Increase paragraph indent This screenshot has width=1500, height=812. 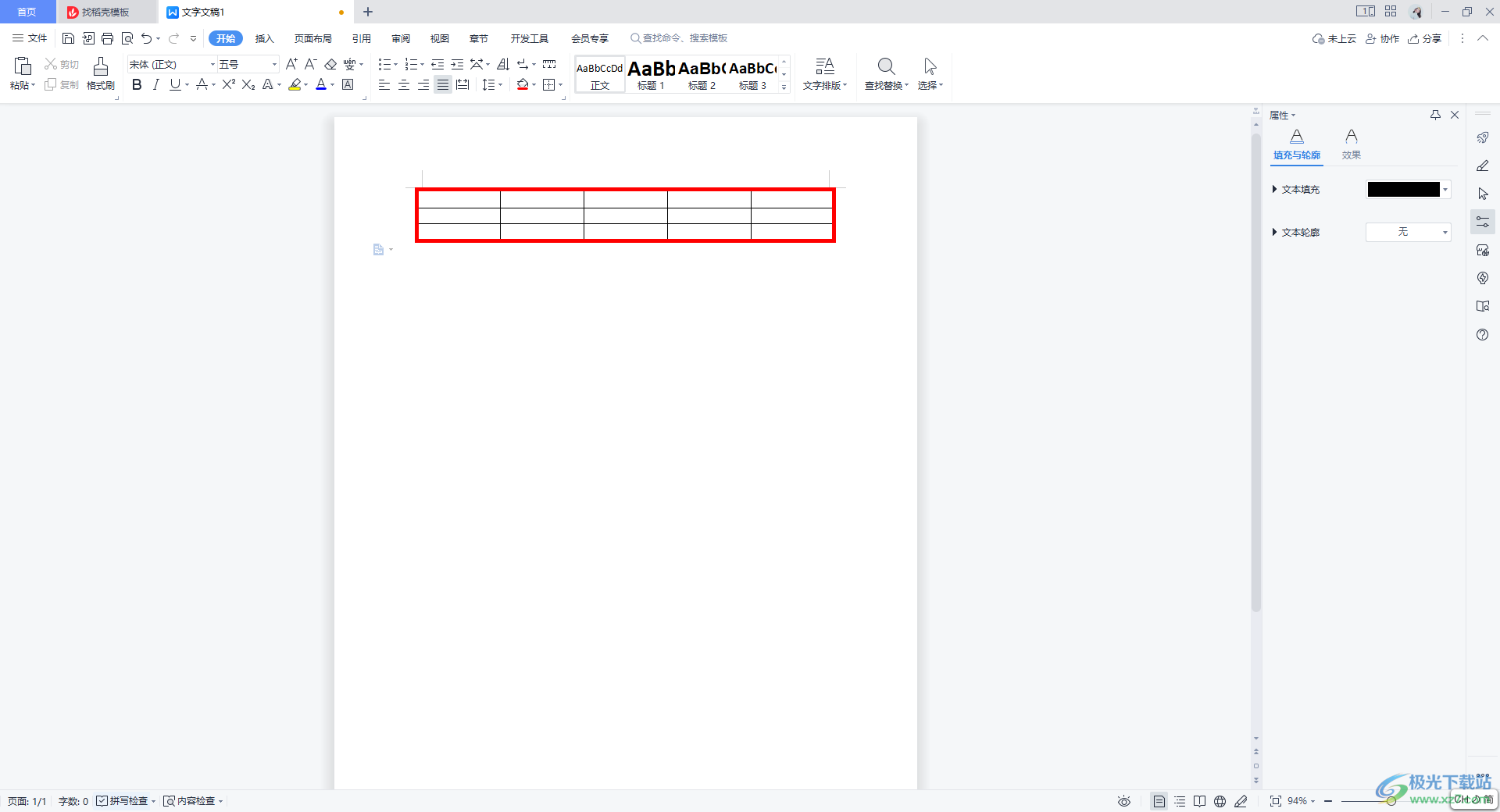(x=457, y=64)
